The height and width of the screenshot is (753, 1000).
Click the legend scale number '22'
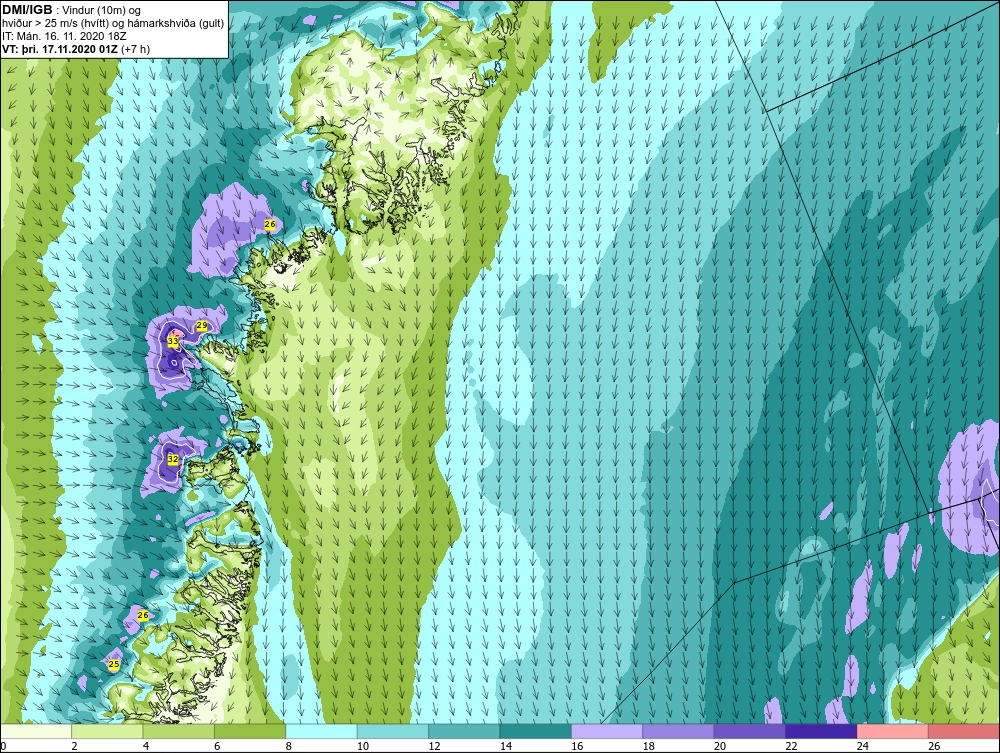click(791, 746)
